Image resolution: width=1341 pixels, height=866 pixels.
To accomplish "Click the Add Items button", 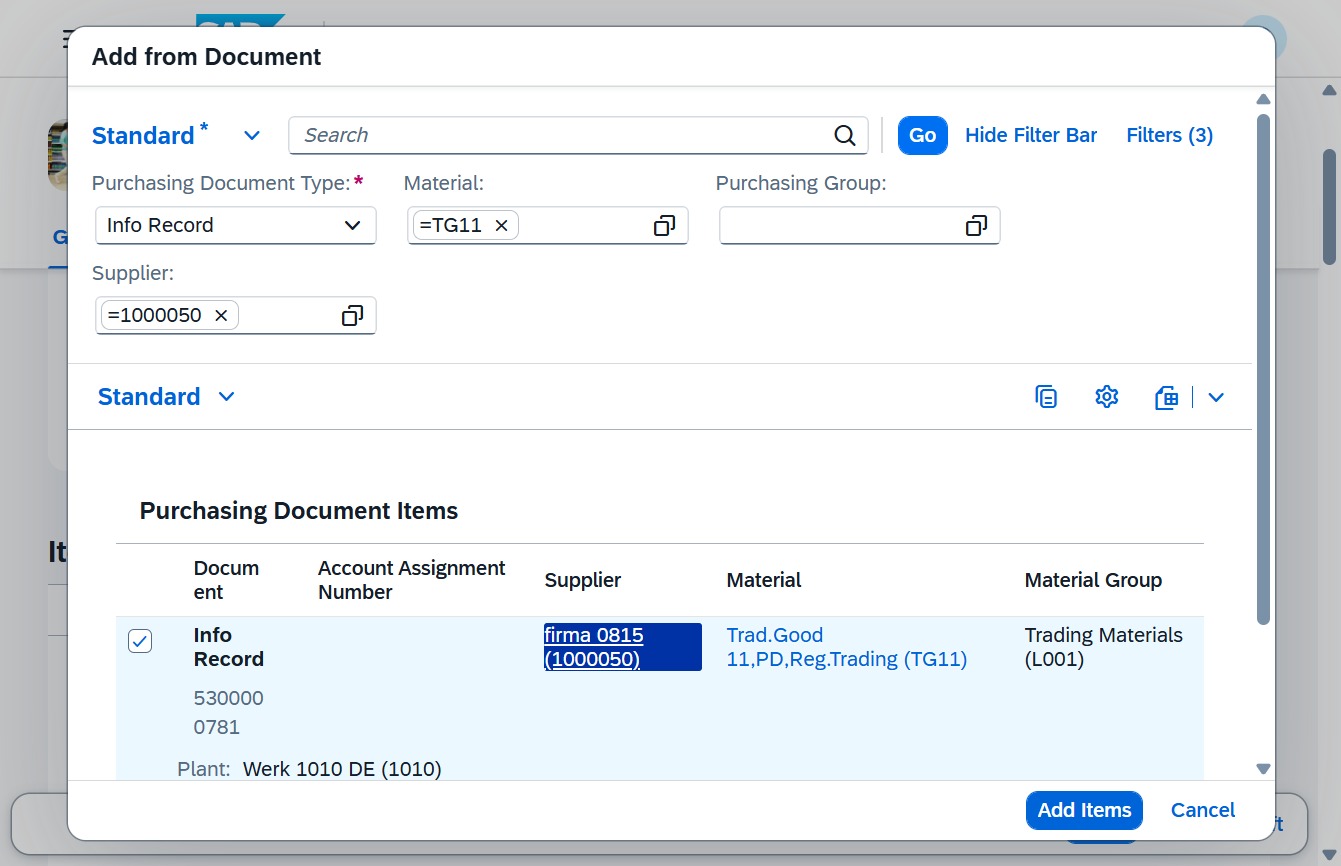I will pyautogui.click(x=1084, y=810).
